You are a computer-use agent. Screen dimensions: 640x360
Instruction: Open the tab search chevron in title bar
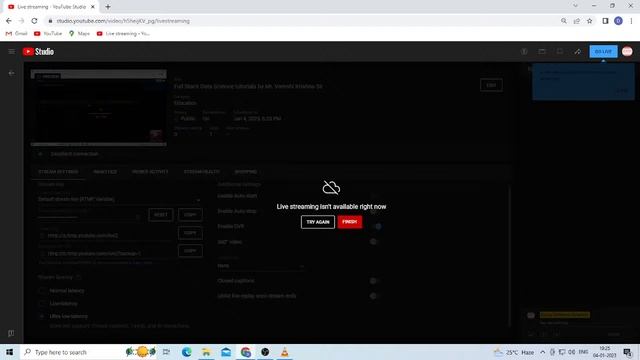click(576, 6)
